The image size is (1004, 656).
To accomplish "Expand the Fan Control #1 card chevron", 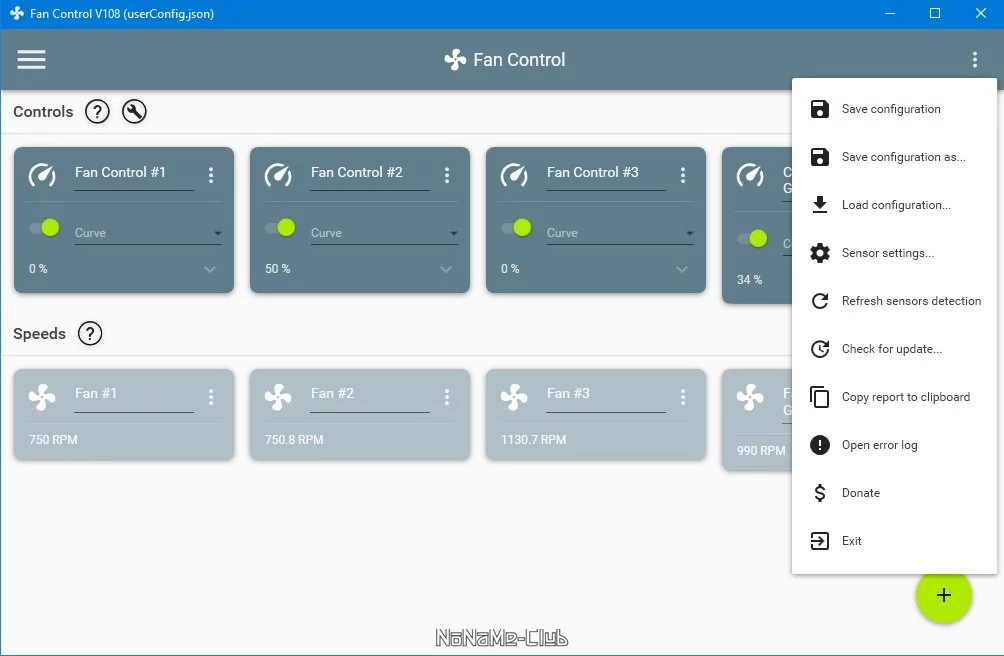I will coord(210,269).
